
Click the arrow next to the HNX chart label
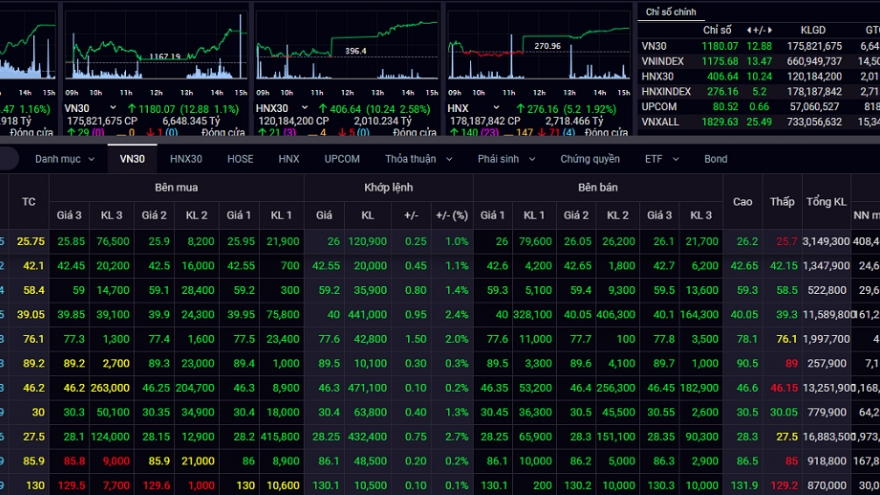(x=486, y=108)
